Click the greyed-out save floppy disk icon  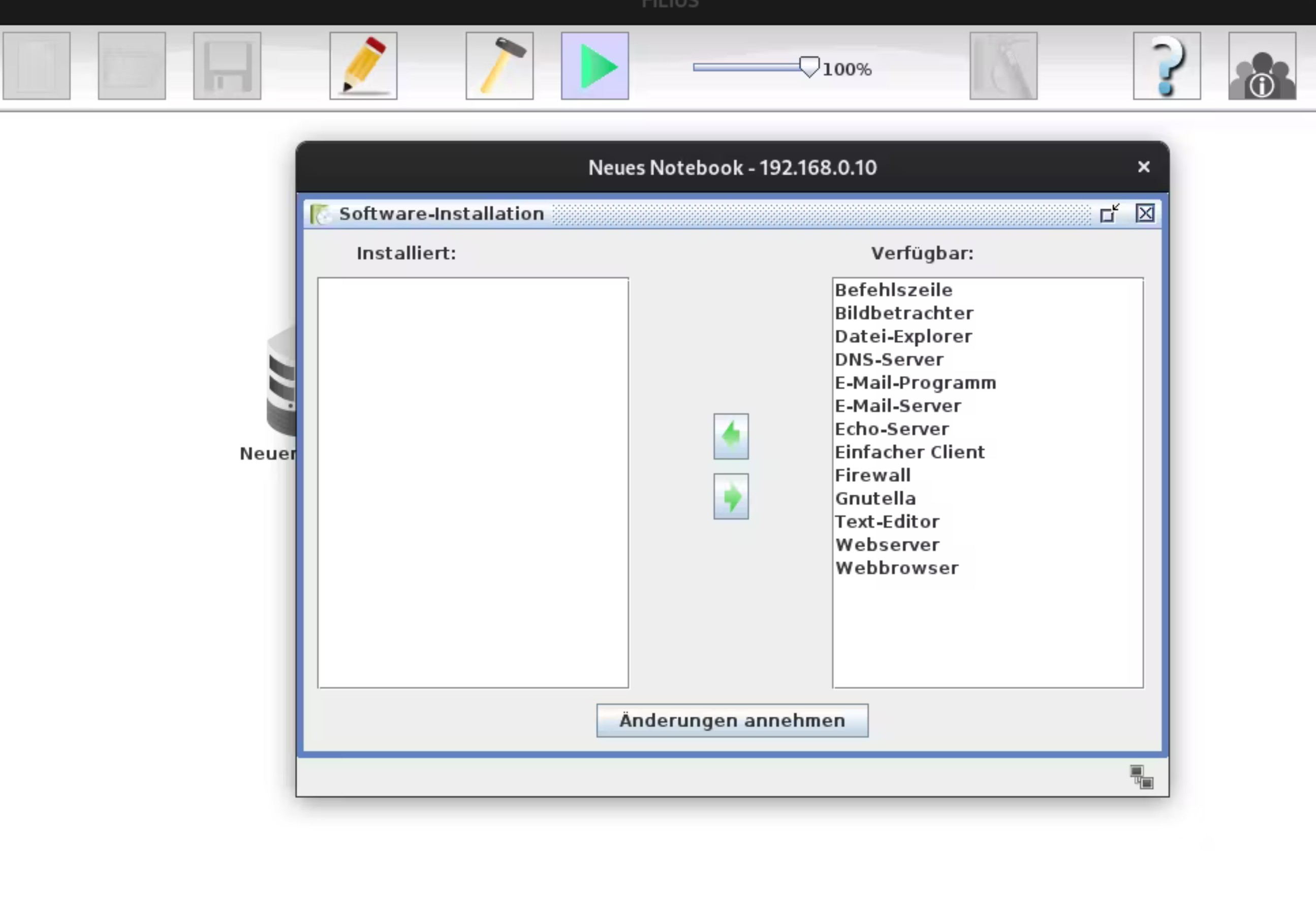[x=227, y=66]
